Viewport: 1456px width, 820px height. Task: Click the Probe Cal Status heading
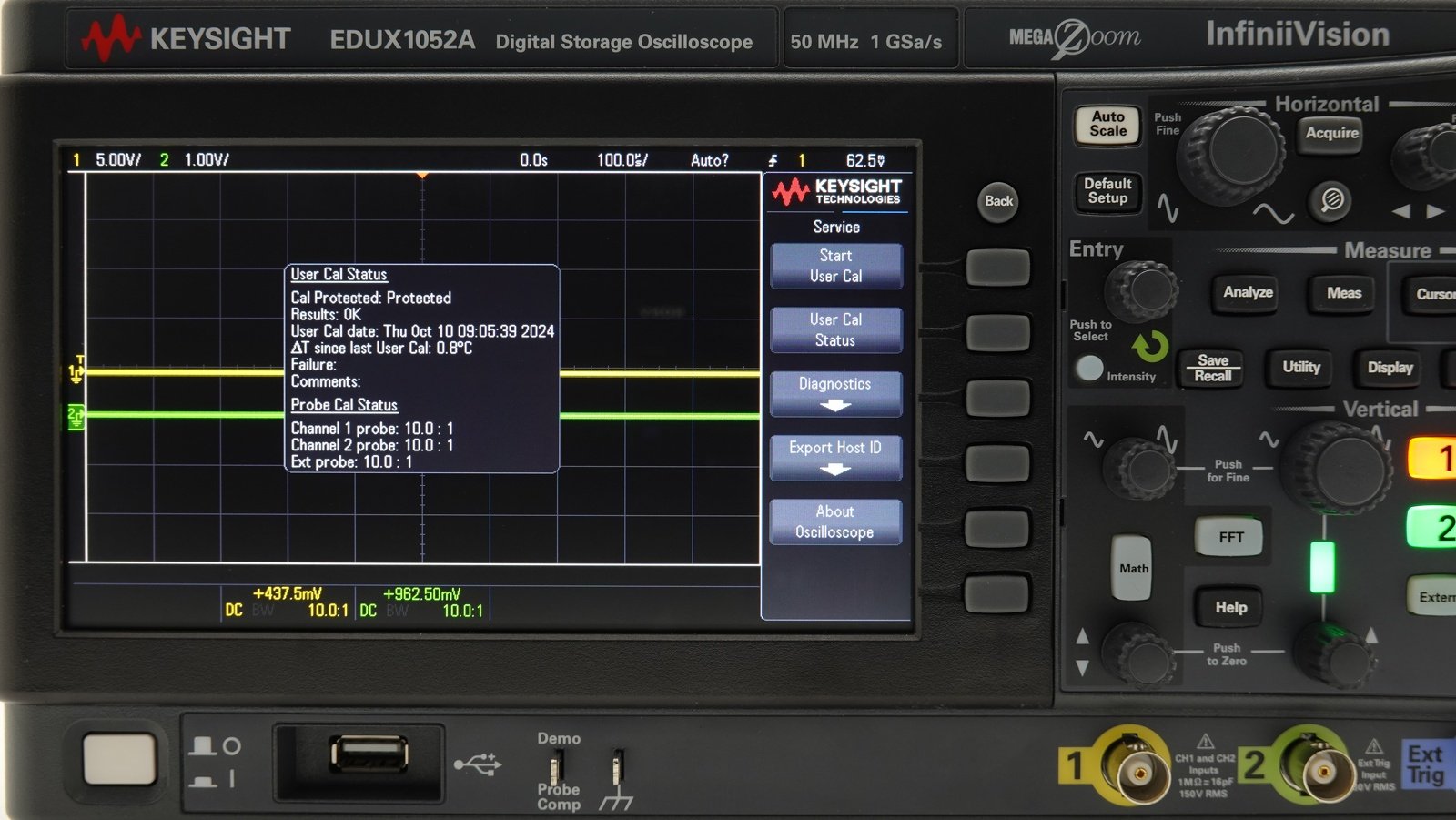344,405
